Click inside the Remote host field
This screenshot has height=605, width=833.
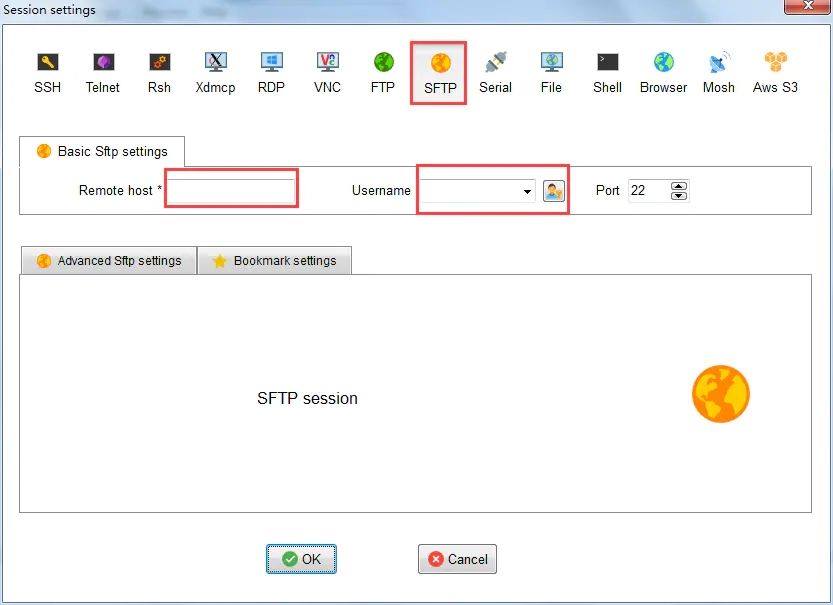231,188
